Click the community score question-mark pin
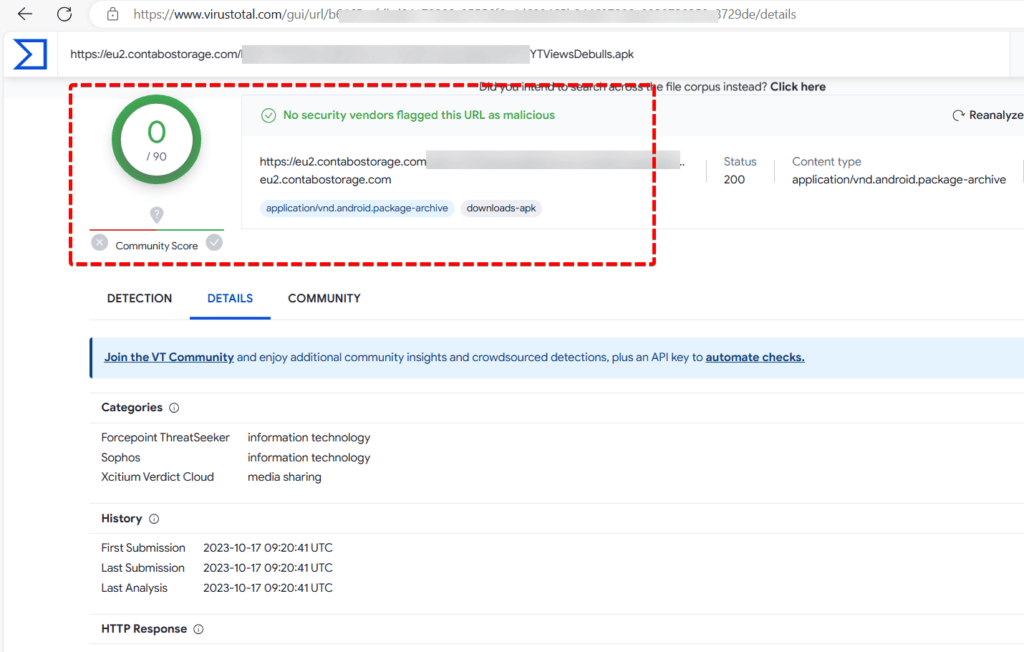 pyautogui.click(x=157, y=214)
